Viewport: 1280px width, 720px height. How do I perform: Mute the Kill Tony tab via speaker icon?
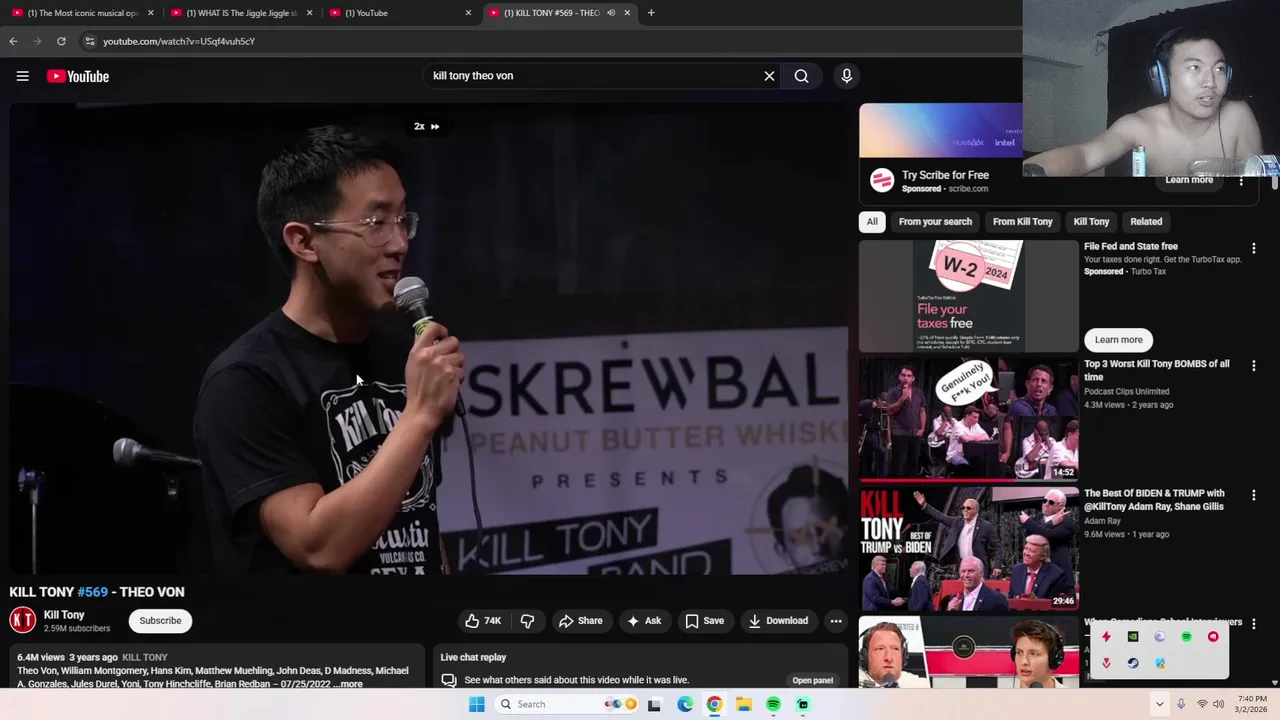tap(611, 13)
